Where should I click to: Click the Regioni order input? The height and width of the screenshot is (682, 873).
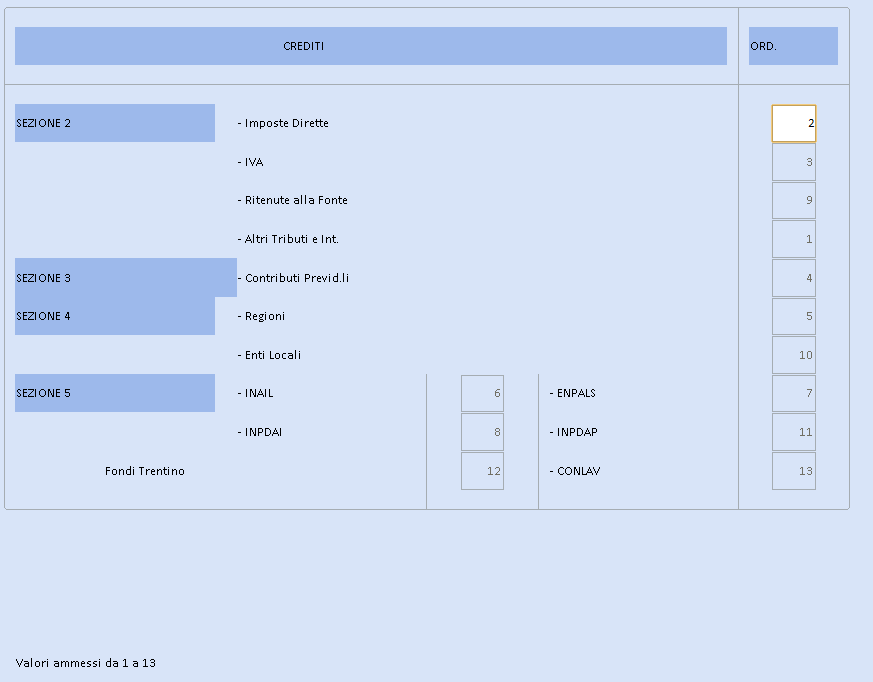[793, 316]
